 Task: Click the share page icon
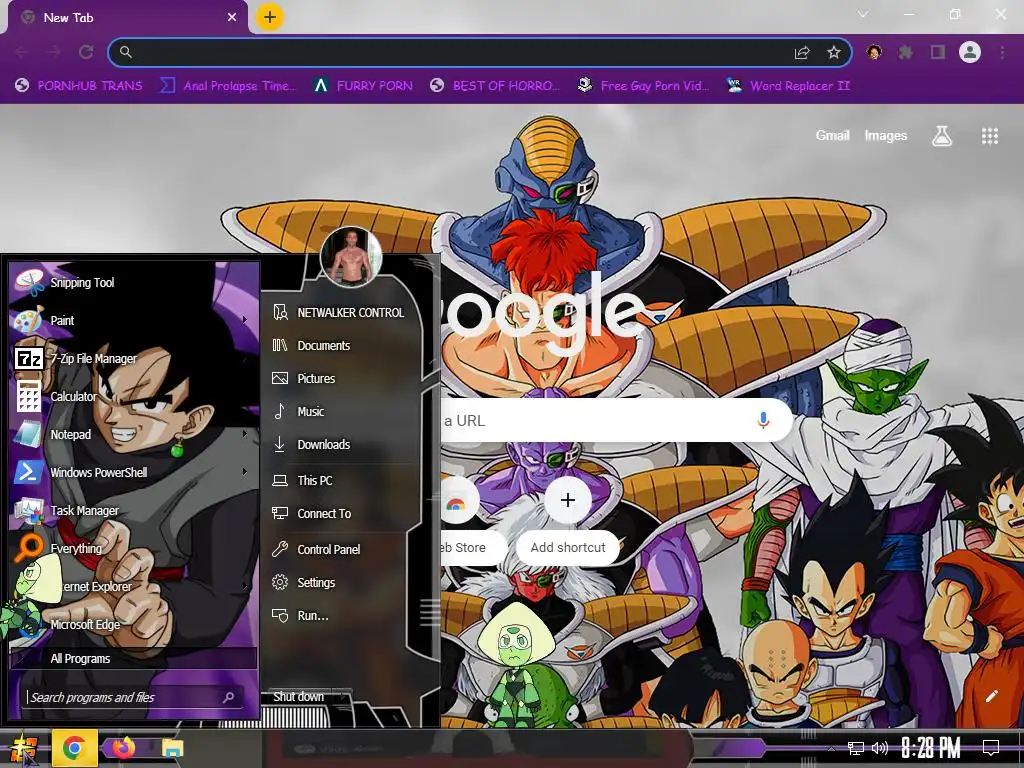(802, 52)
